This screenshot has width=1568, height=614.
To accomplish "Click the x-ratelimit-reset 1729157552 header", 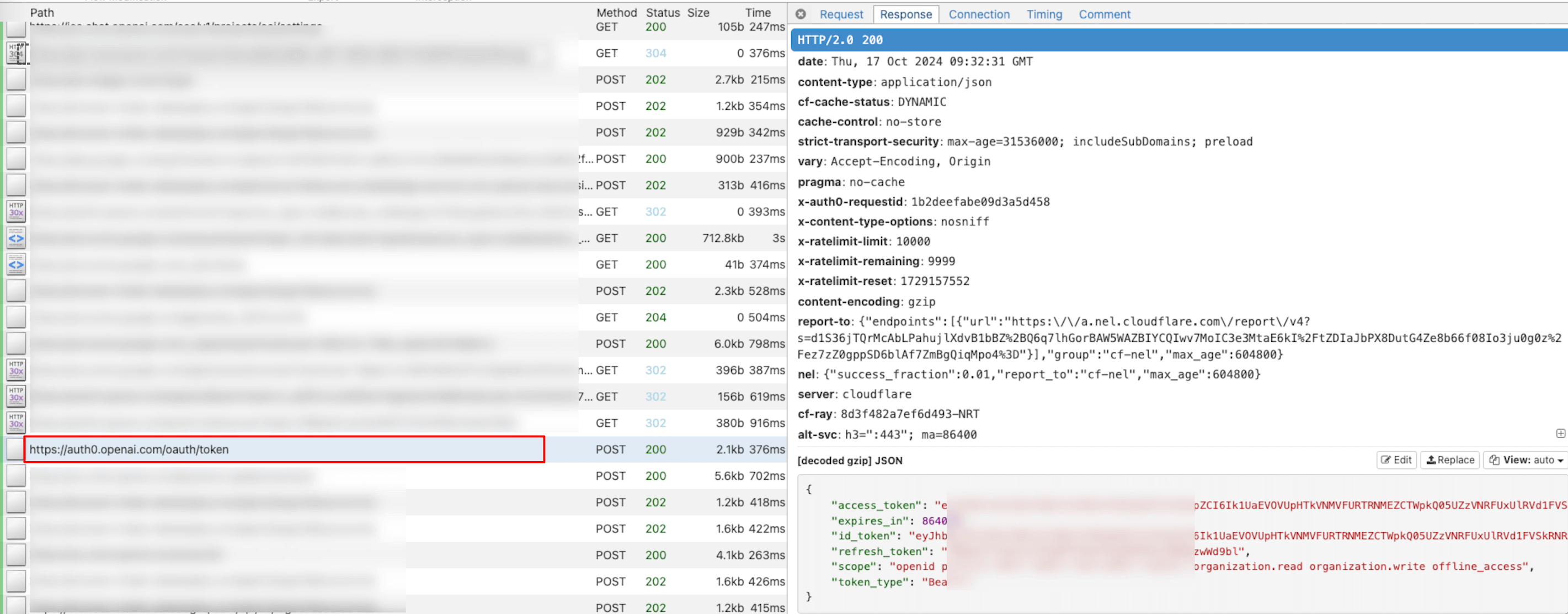I will [x=884, y=281].
